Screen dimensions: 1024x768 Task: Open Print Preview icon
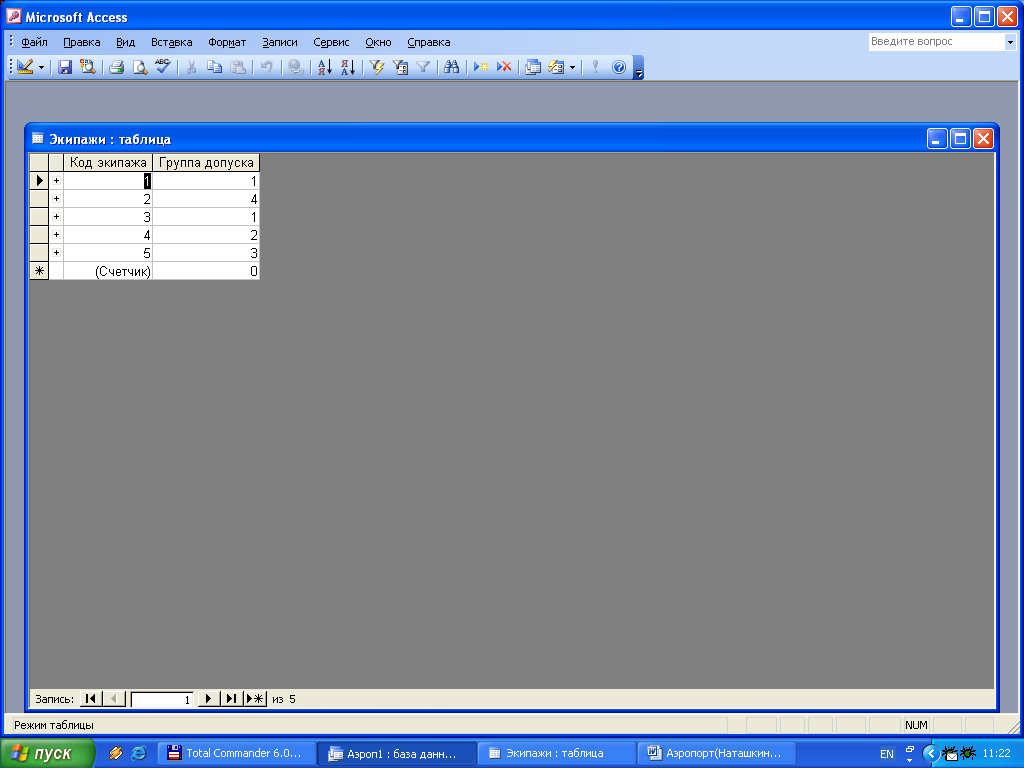[x=140, y=67]
